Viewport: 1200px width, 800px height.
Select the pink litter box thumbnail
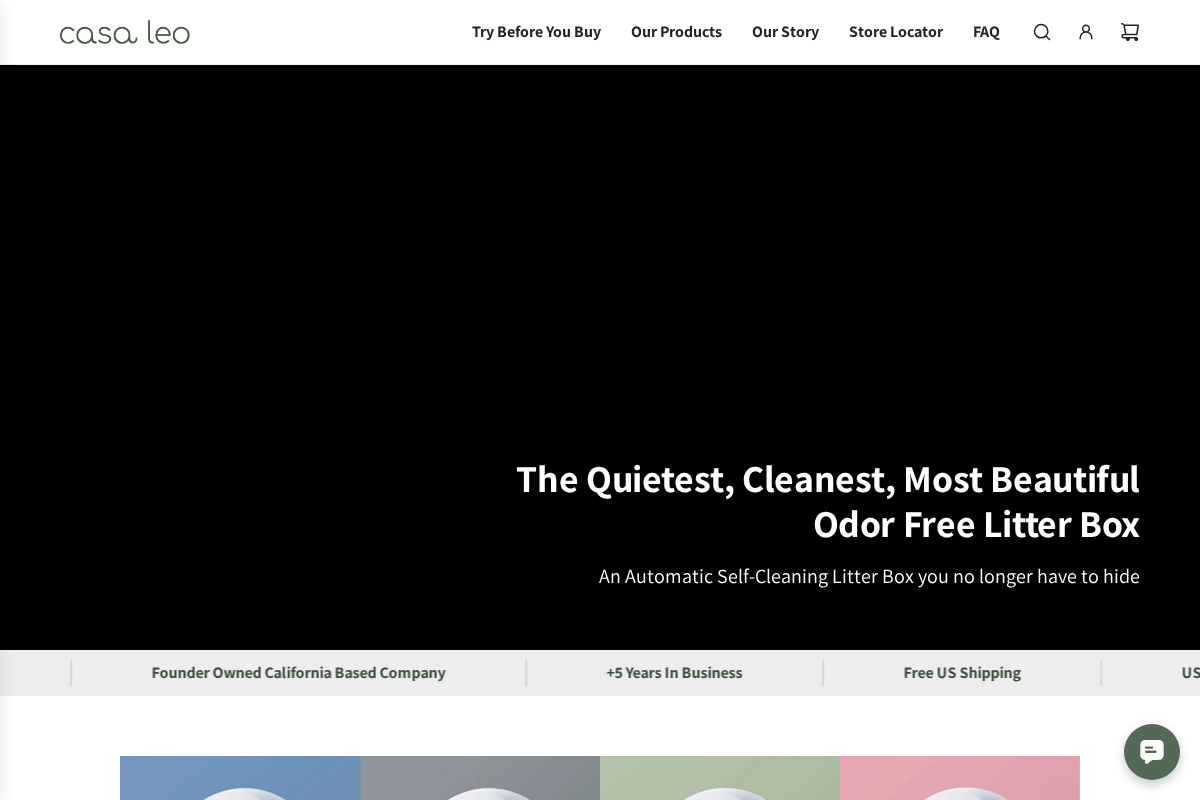click(959, 778)
